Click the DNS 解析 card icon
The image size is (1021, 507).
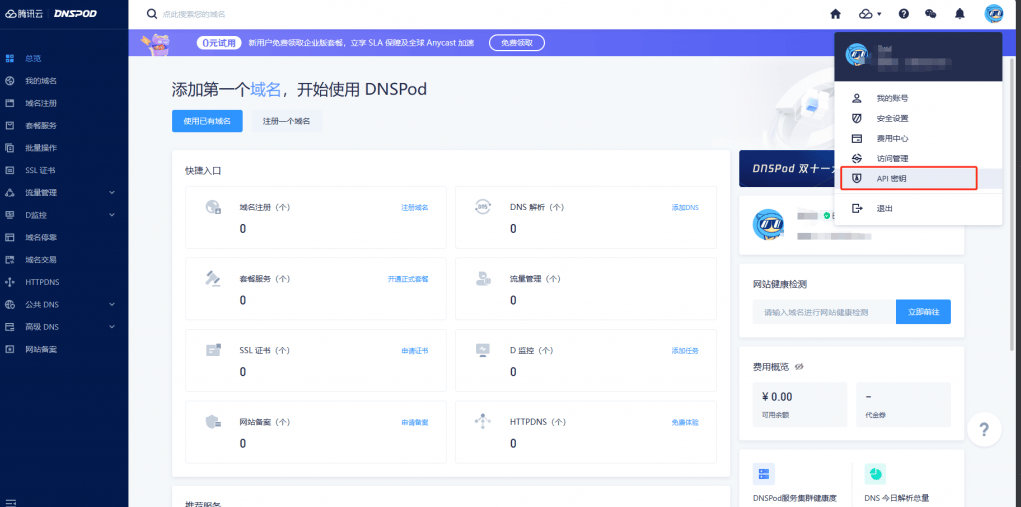pos(483,207)
